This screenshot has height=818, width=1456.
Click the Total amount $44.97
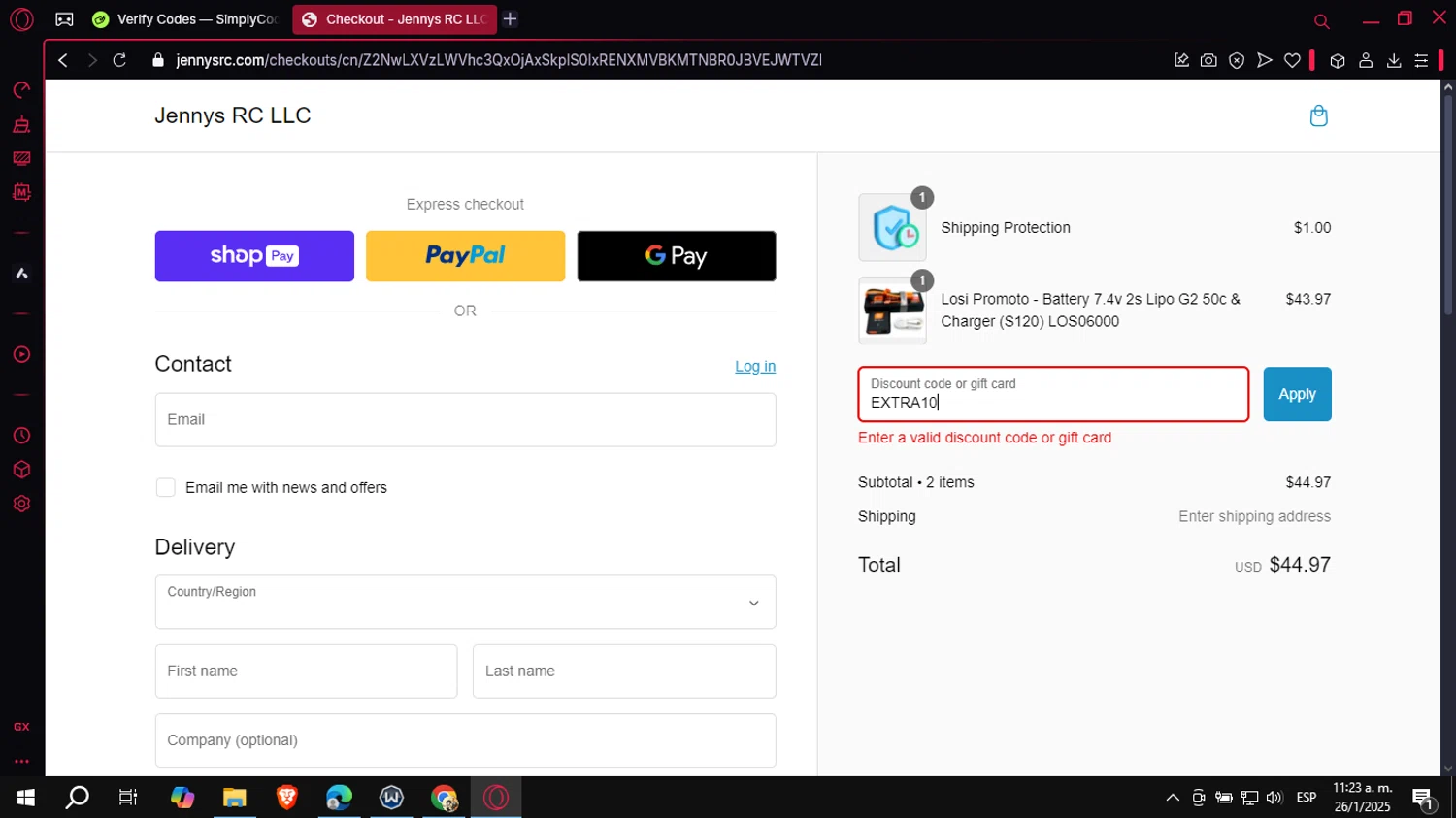(1300, 565)
